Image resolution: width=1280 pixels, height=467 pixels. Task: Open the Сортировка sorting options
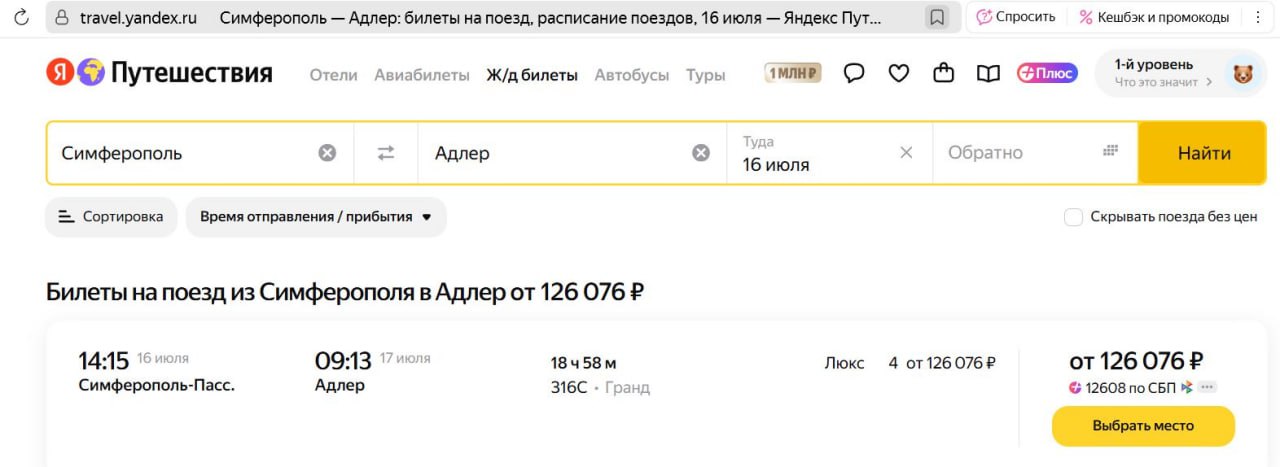111,217
